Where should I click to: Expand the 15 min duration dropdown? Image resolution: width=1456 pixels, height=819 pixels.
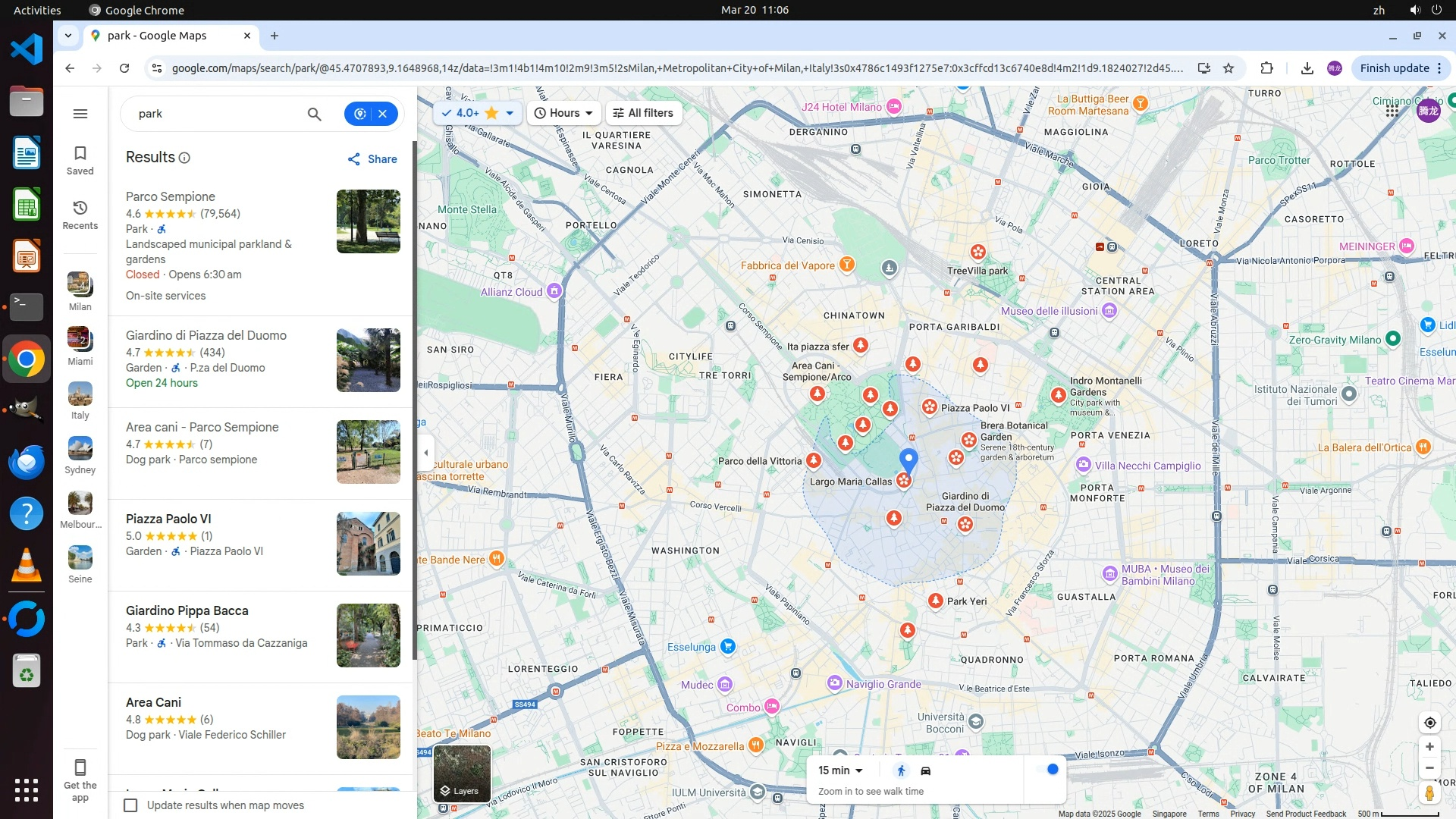[840, 770]
